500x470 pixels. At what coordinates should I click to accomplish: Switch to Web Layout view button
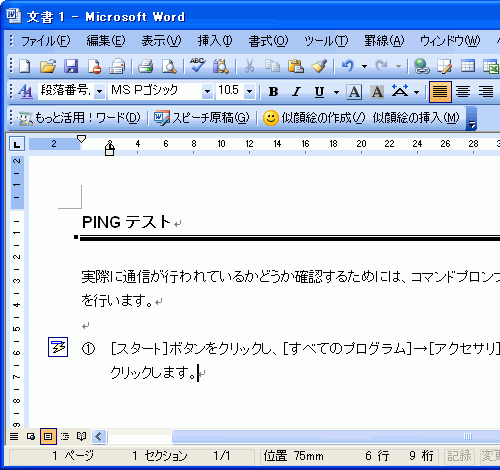pyautogui.click(x=31, y=436)
